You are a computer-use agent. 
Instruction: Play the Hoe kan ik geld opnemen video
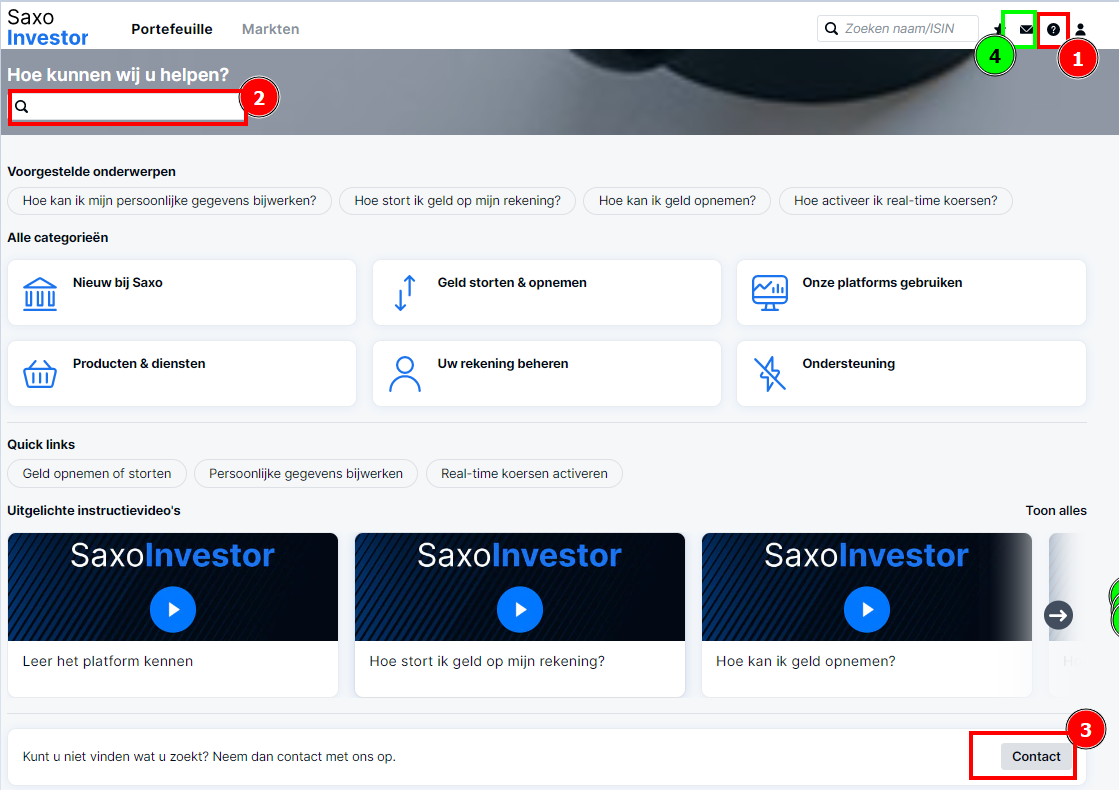(866, 609)
